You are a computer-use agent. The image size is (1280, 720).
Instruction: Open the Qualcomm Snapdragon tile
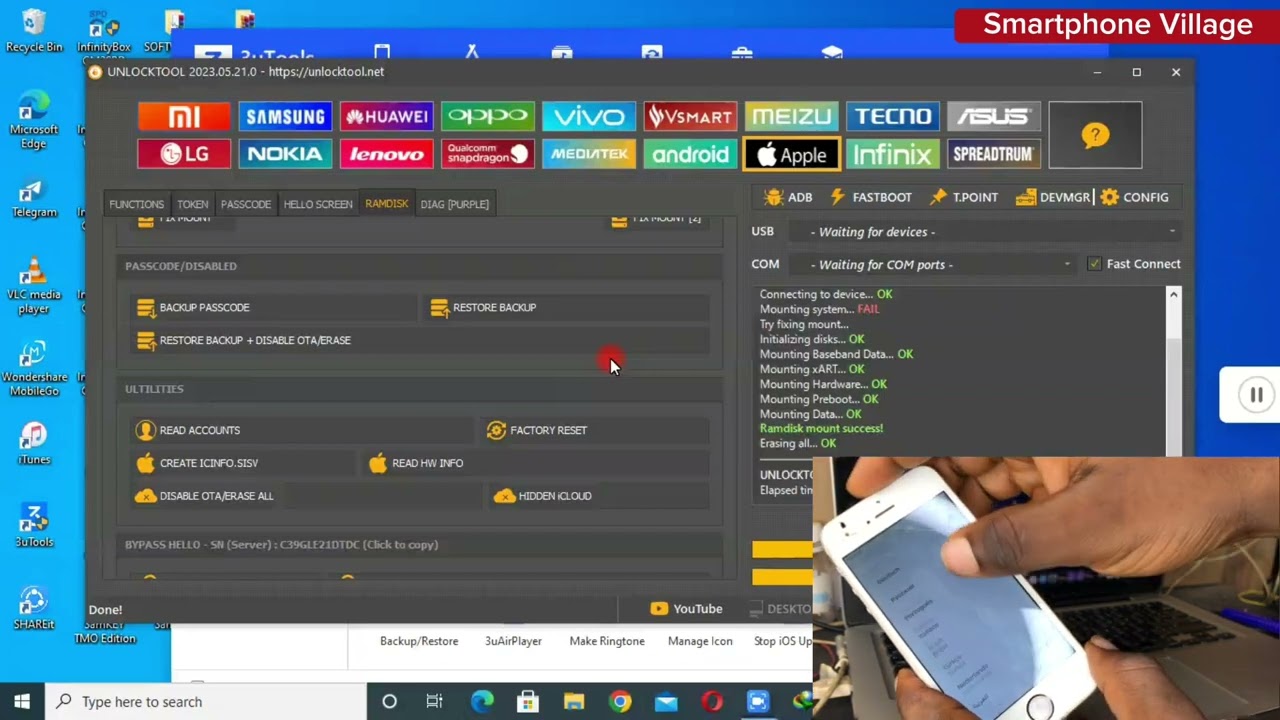tap(488, 154)
